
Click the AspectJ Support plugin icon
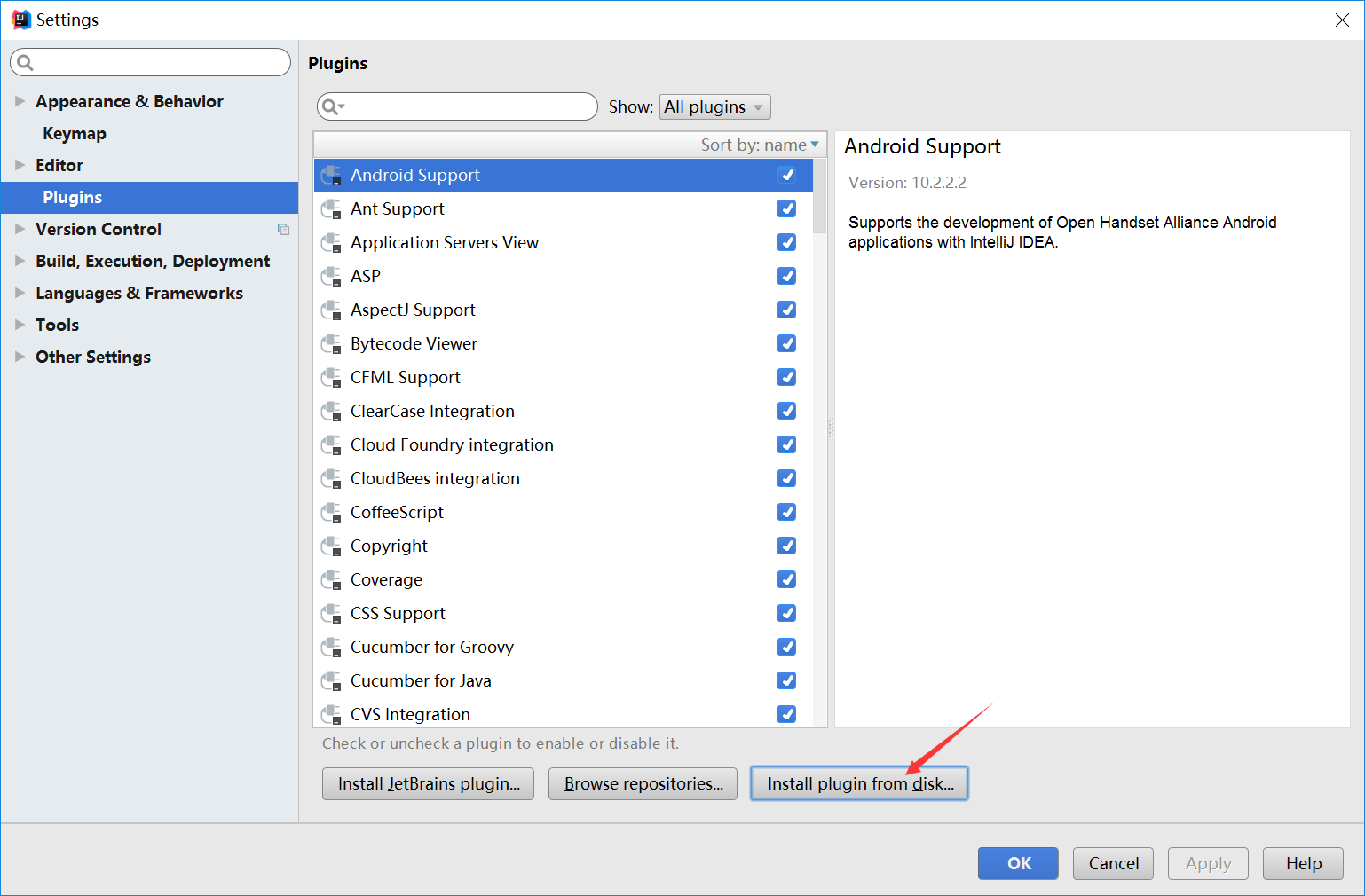(x=331, y=310)
